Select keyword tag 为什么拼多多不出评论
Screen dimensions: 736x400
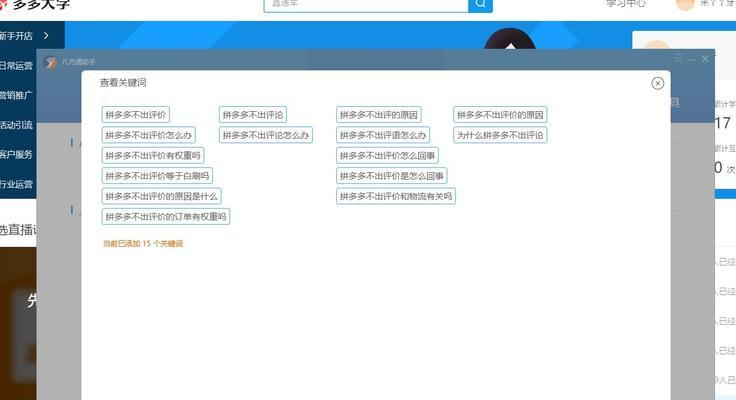coord(500,135)
